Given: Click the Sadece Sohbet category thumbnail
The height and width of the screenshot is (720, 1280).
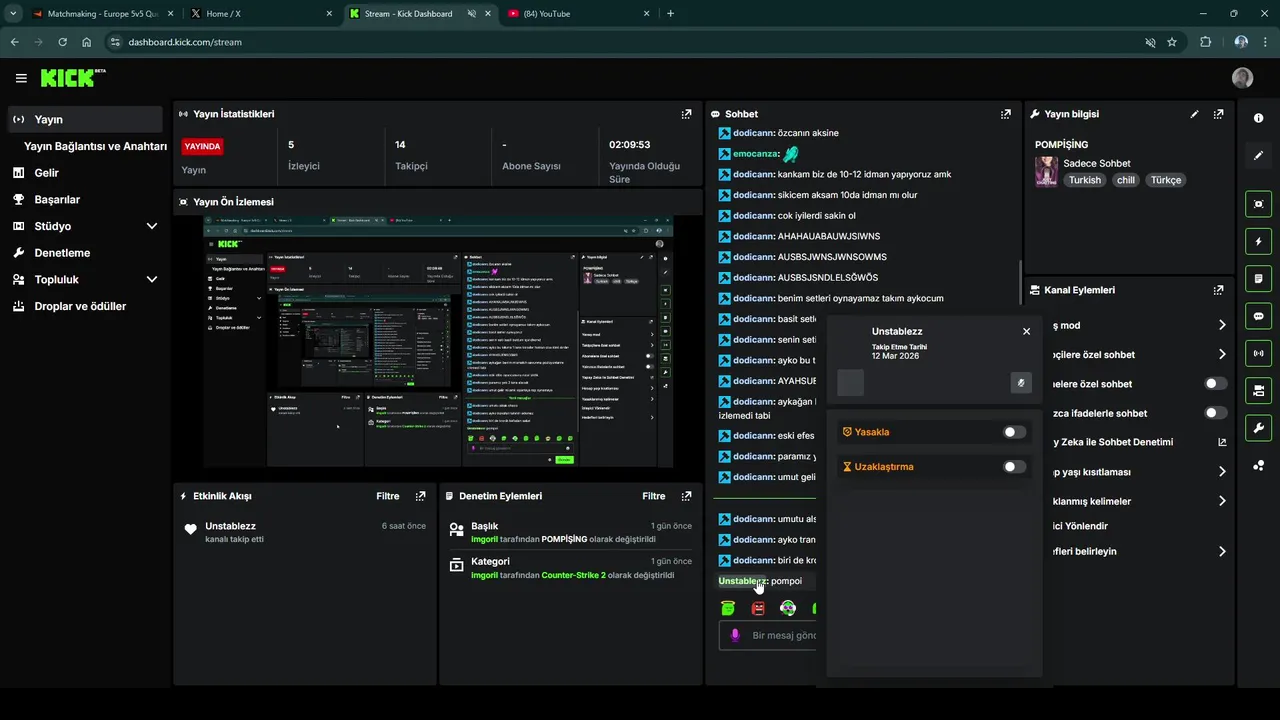Looking at the screenshot, I should (x=1046, y=171).
